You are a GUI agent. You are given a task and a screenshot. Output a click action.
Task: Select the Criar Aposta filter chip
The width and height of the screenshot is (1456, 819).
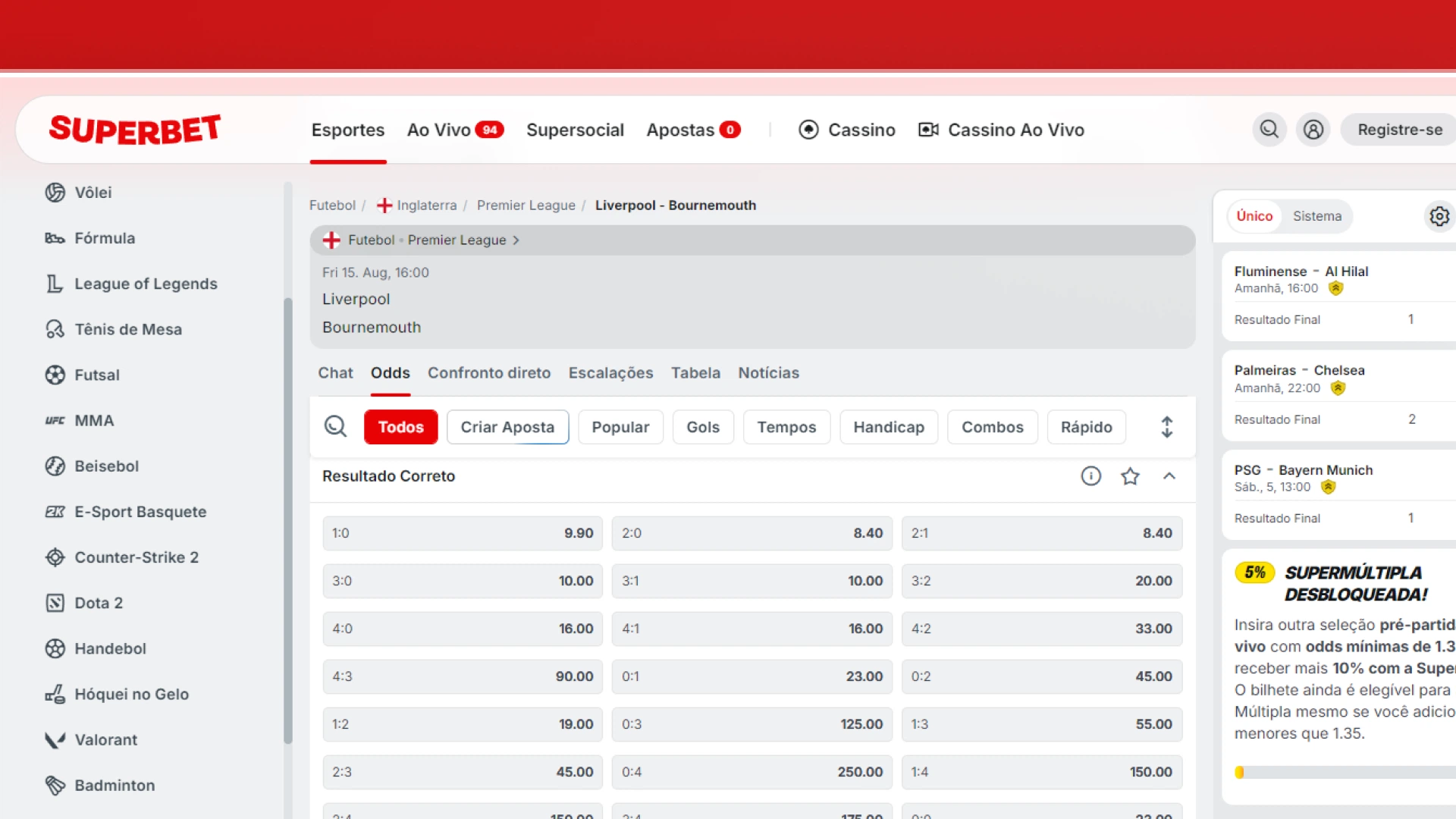(507, 427)
